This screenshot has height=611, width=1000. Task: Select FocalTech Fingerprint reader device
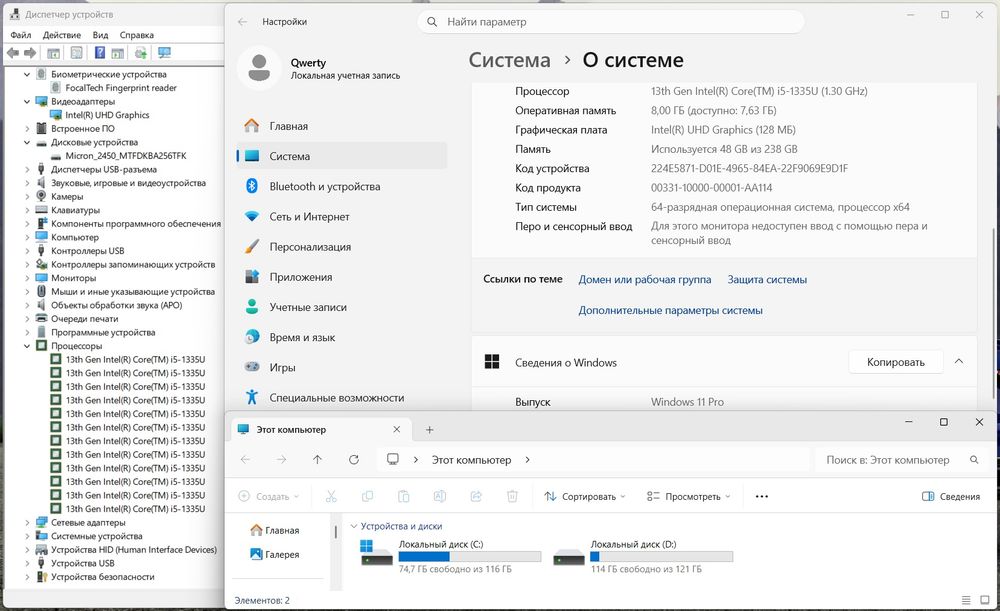[x=121, y=88]
